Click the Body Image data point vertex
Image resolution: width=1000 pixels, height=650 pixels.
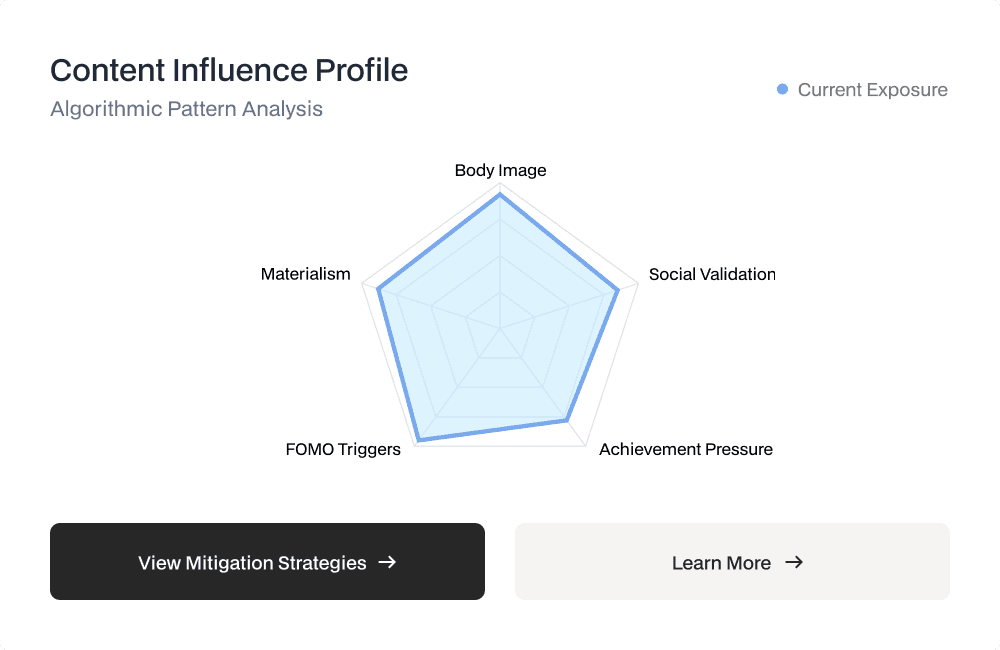click(x=500, y=196)
